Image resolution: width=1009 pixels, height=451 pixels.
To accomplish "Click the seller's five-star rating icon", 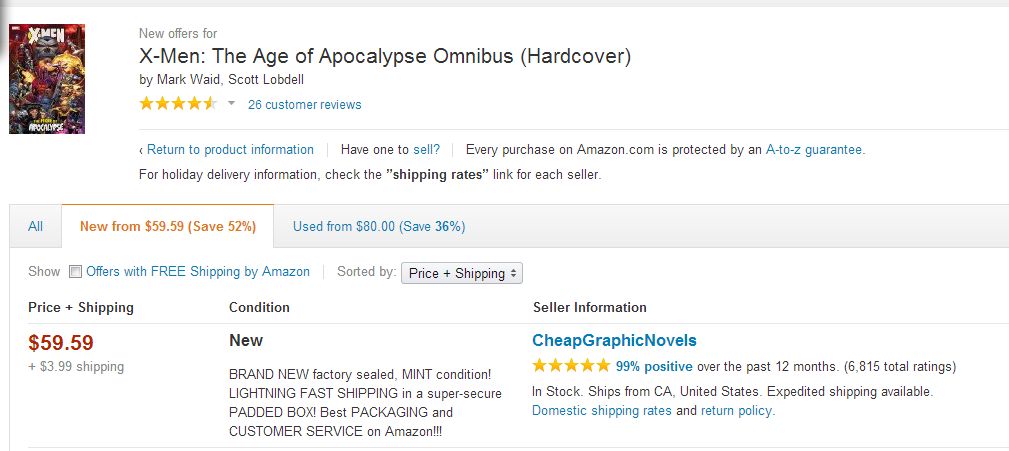I will [x=570, y=366].
